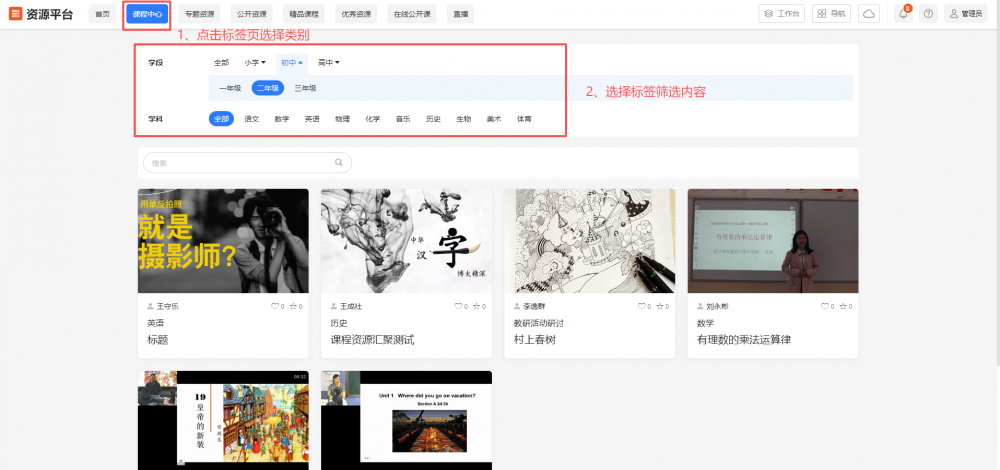Open the 在线公开课 tab
This screenshot has height=470, width=1000.
click(412, 14)
